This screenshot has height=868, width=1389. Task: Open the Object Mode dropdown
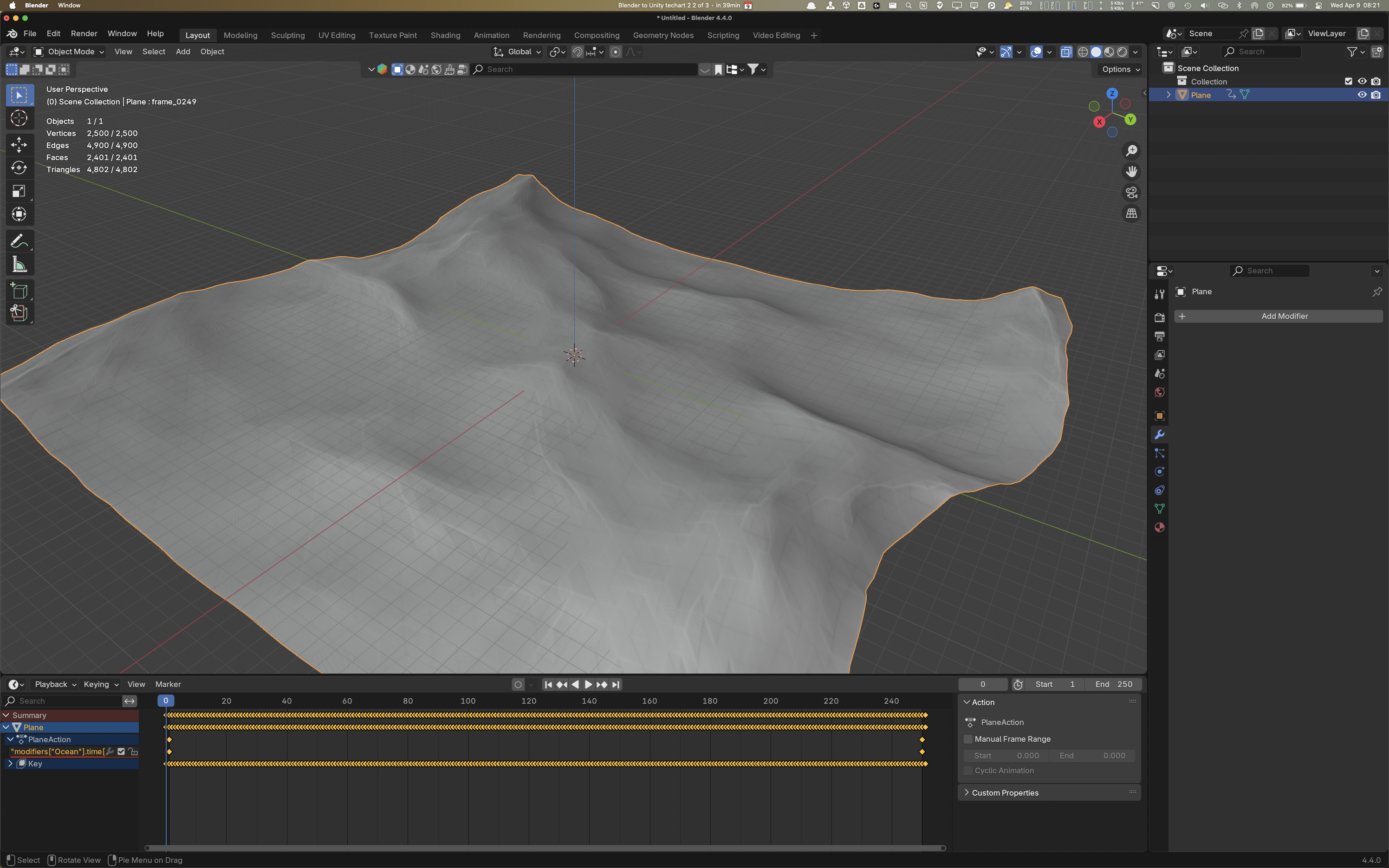click(x=69, y=52)
